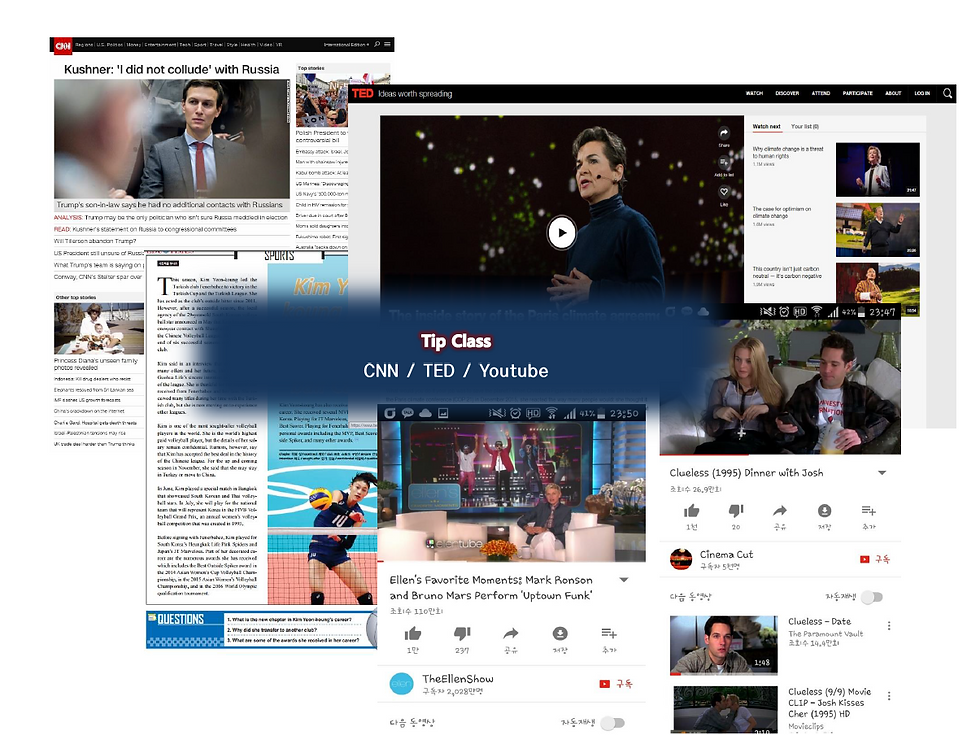The width and height of the screenshot is (980, 735).
Task: Tap Ellen video player frame
Action: pyautogui.click(x=511, y=491)
